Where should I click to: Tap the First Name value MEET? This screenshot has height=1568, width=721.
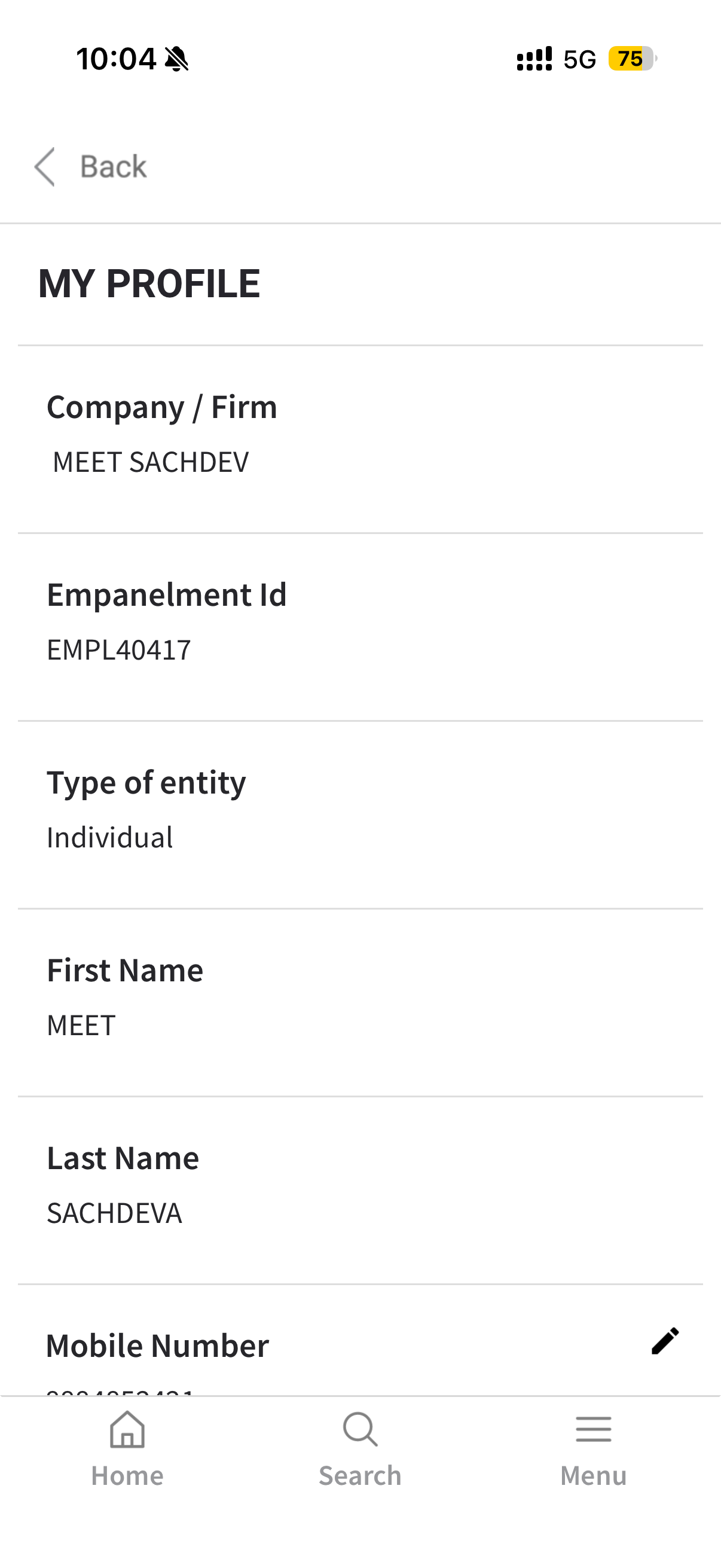(81, 1026)
